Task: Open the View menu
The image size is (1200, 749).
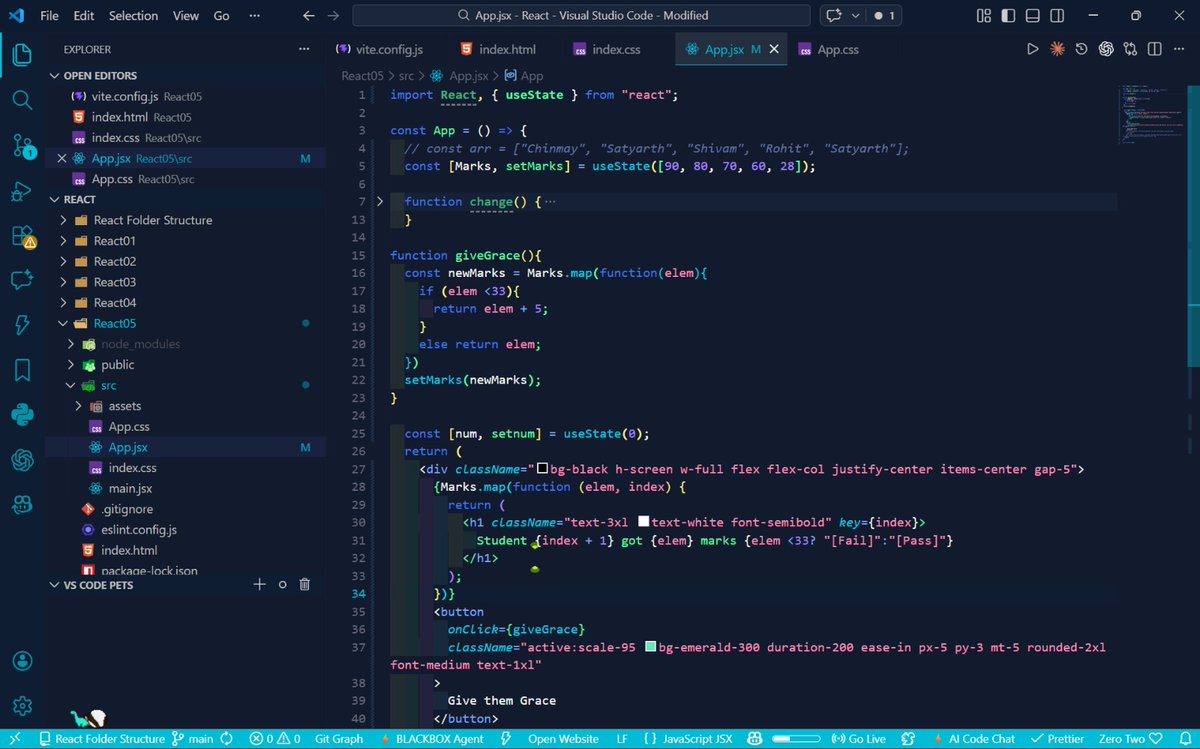Action: (x=186, y=16)
